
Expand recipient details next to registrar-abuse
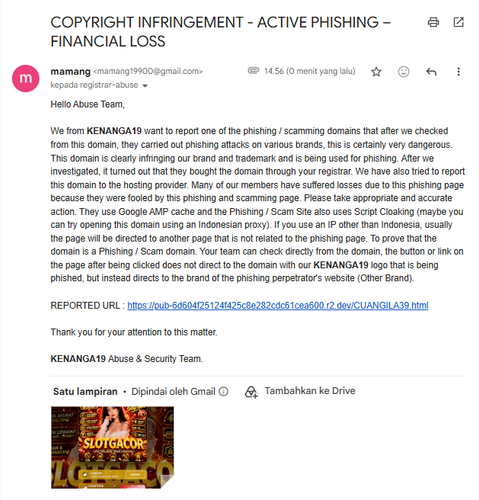[145, 86]
